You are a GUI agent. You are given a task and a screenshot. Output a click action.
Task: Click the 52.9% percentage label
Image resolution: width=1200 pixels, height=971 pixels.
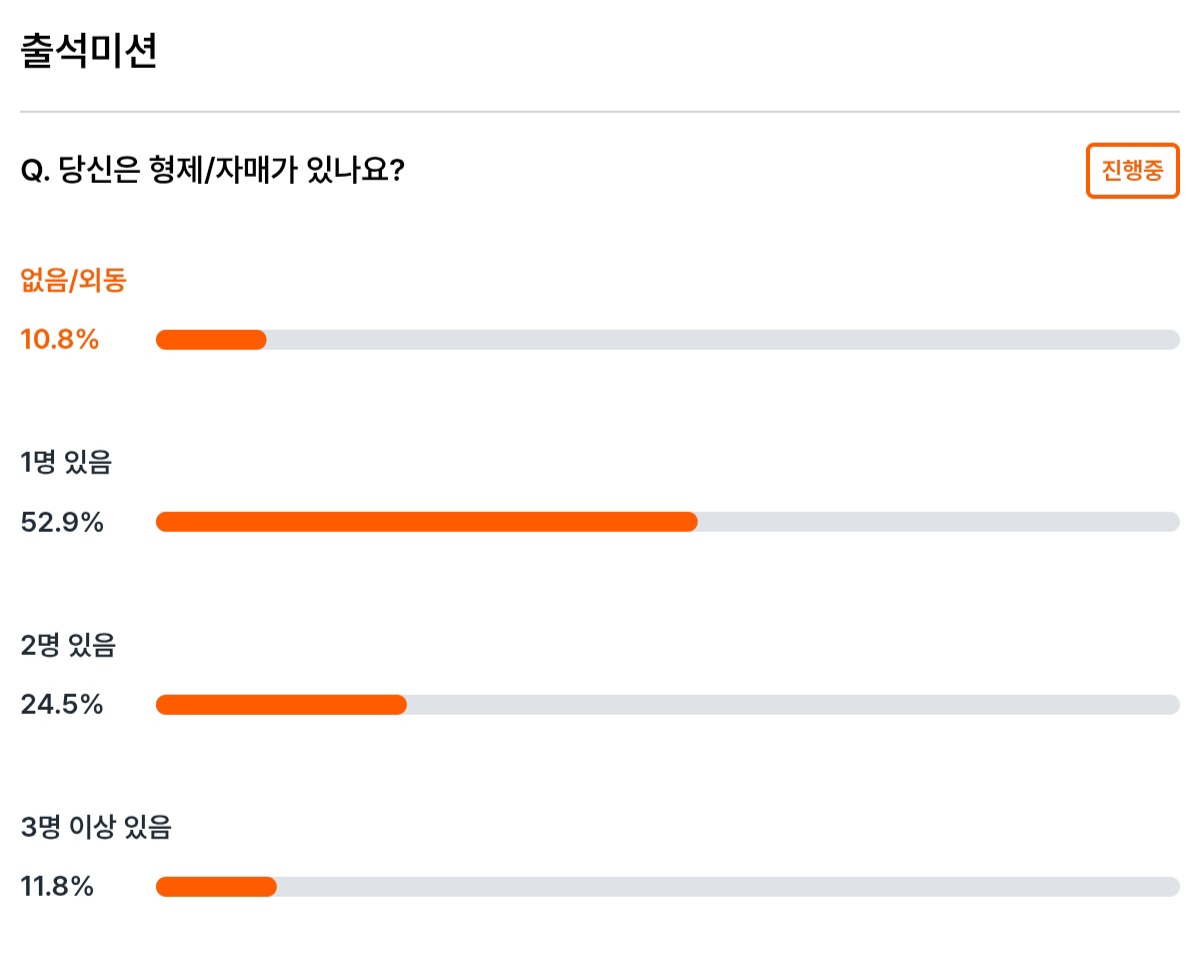tap(62, 522)
